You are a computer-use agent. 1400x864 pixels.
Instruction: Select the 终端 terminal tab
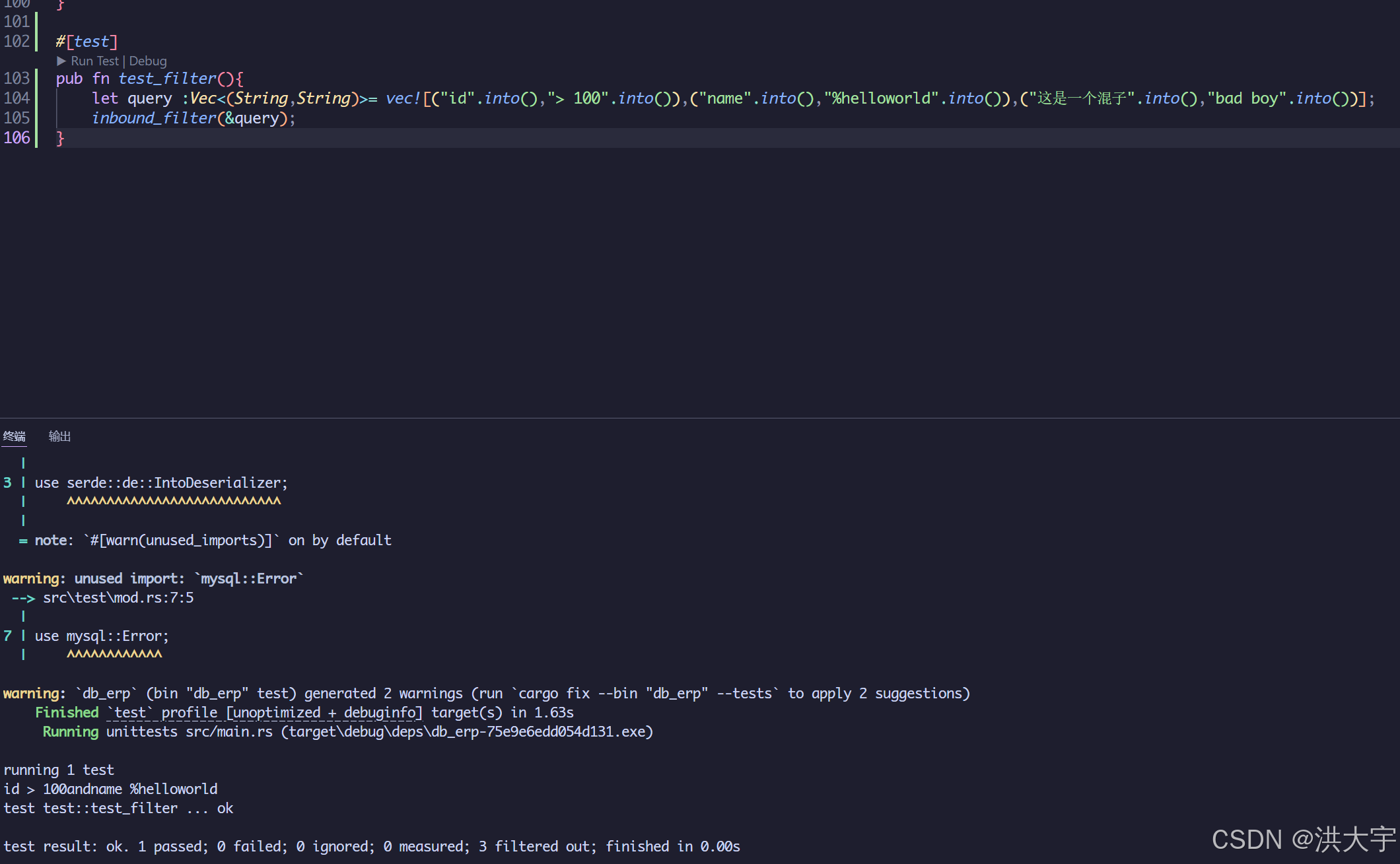[15, 436]
